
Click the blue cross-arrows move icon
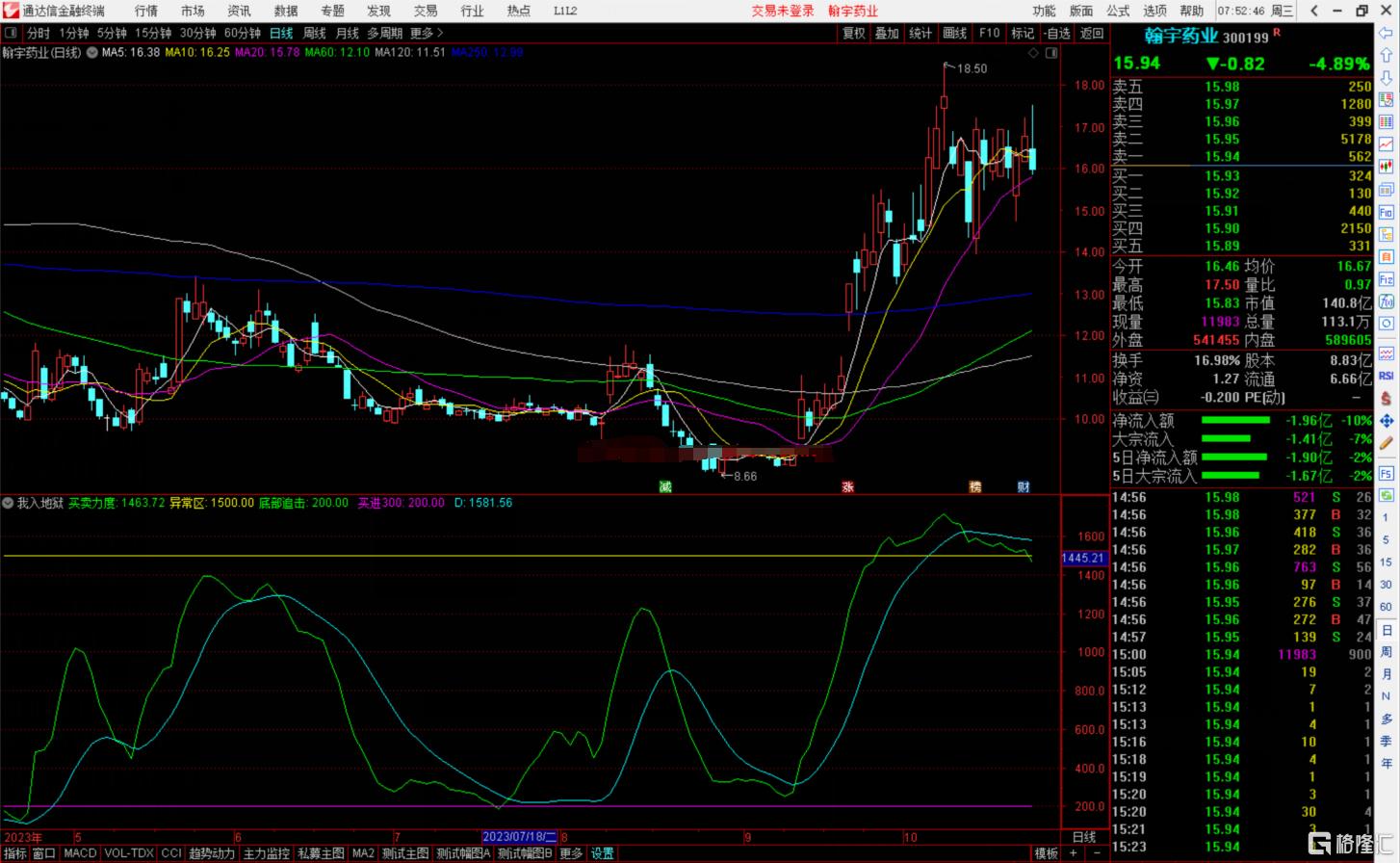[x=1387, y=421]
